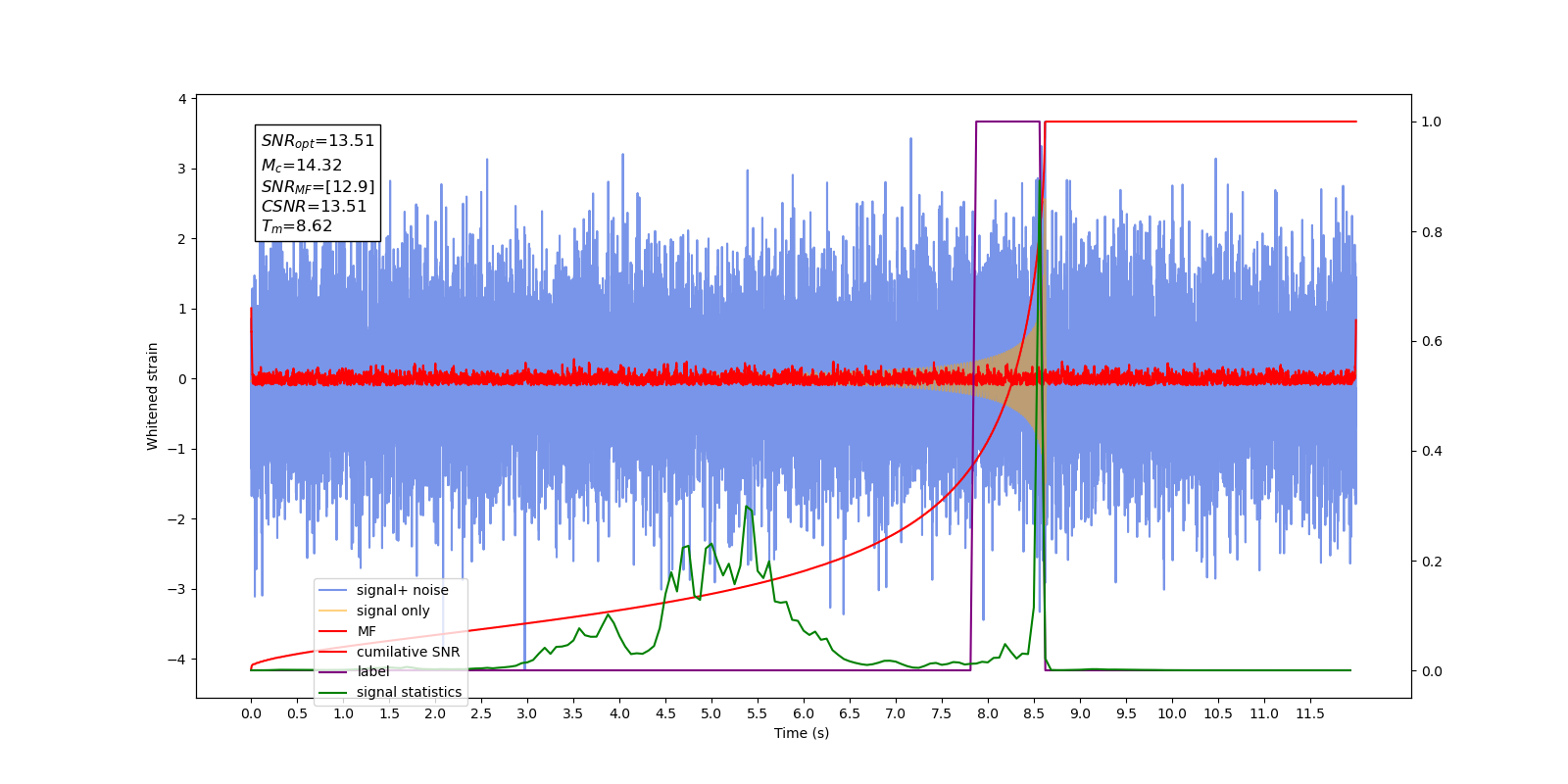Viewport: 1568px width, 784px height.
Task: Click the 'Whitened strain' y-axis label
Action: [x=152, y=396]
